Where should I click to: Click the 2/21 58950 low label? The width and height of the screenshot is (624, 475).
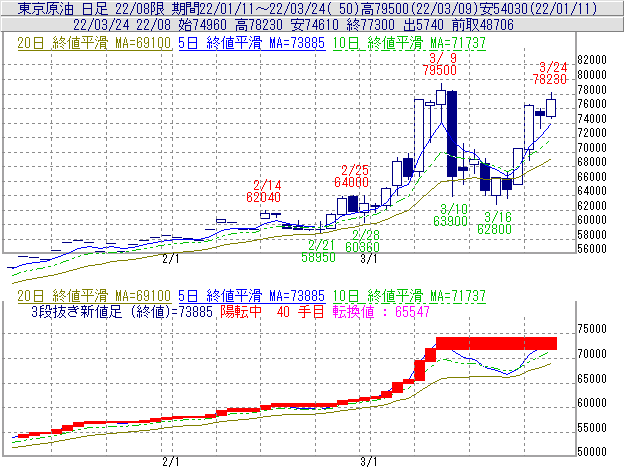318,251
